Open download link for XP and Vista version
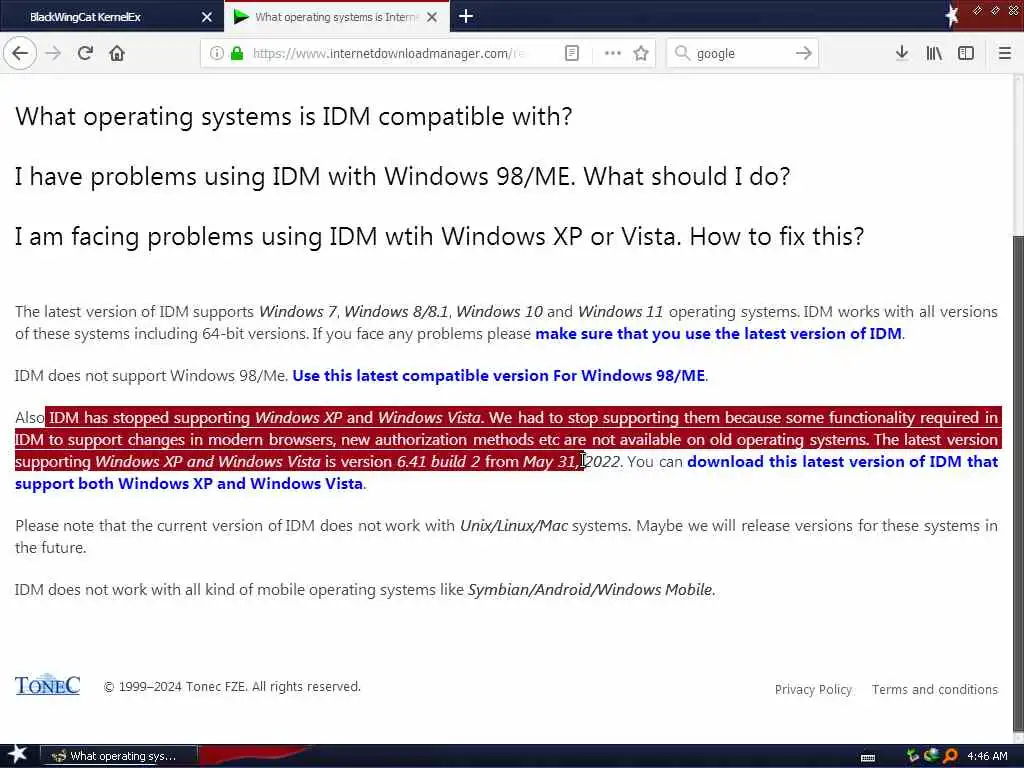 click(506, 473)
